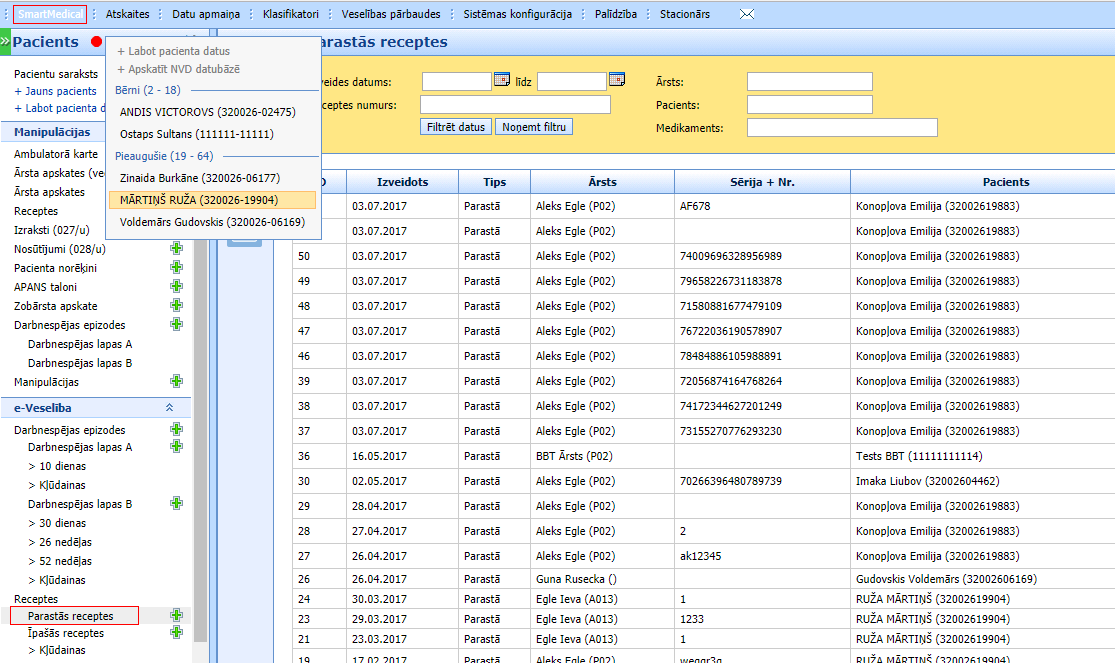Click the Jauns pacients link
The width and height of the screenshot is (1115, 663).
click(x=59, y=91)
